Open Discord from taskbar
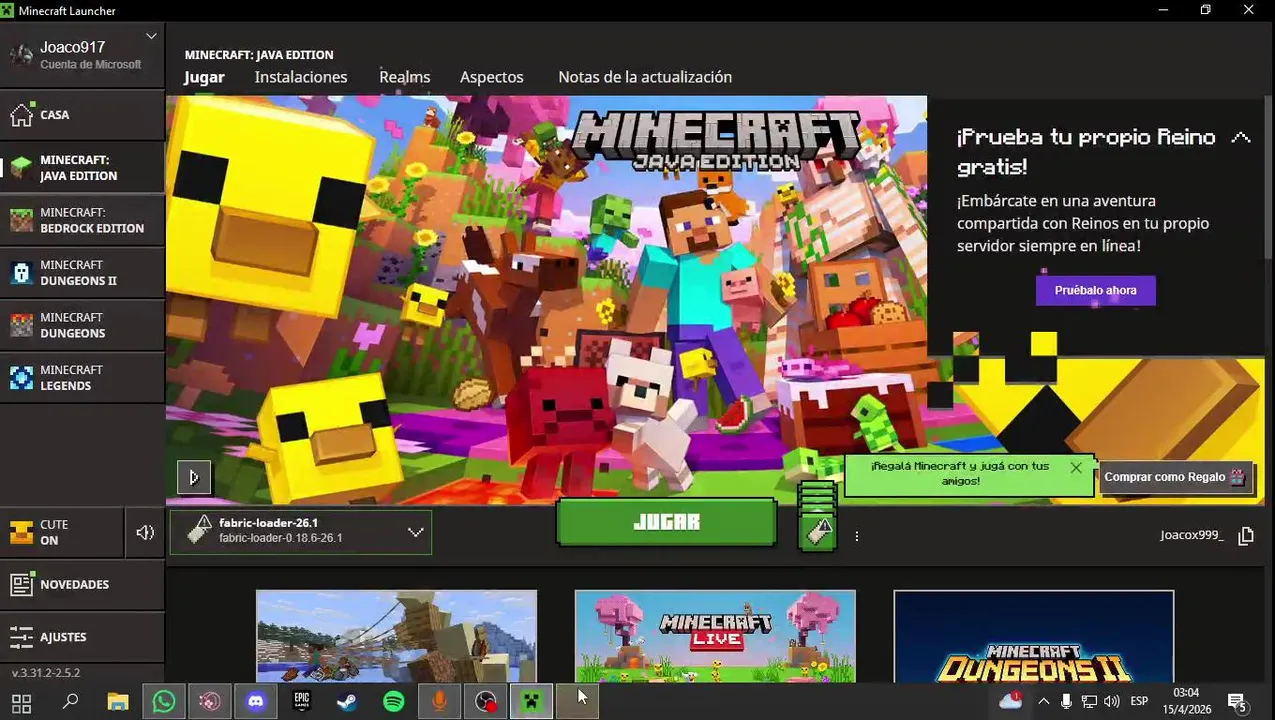Viewport: 1275px width, 720px height. point(255,702)
